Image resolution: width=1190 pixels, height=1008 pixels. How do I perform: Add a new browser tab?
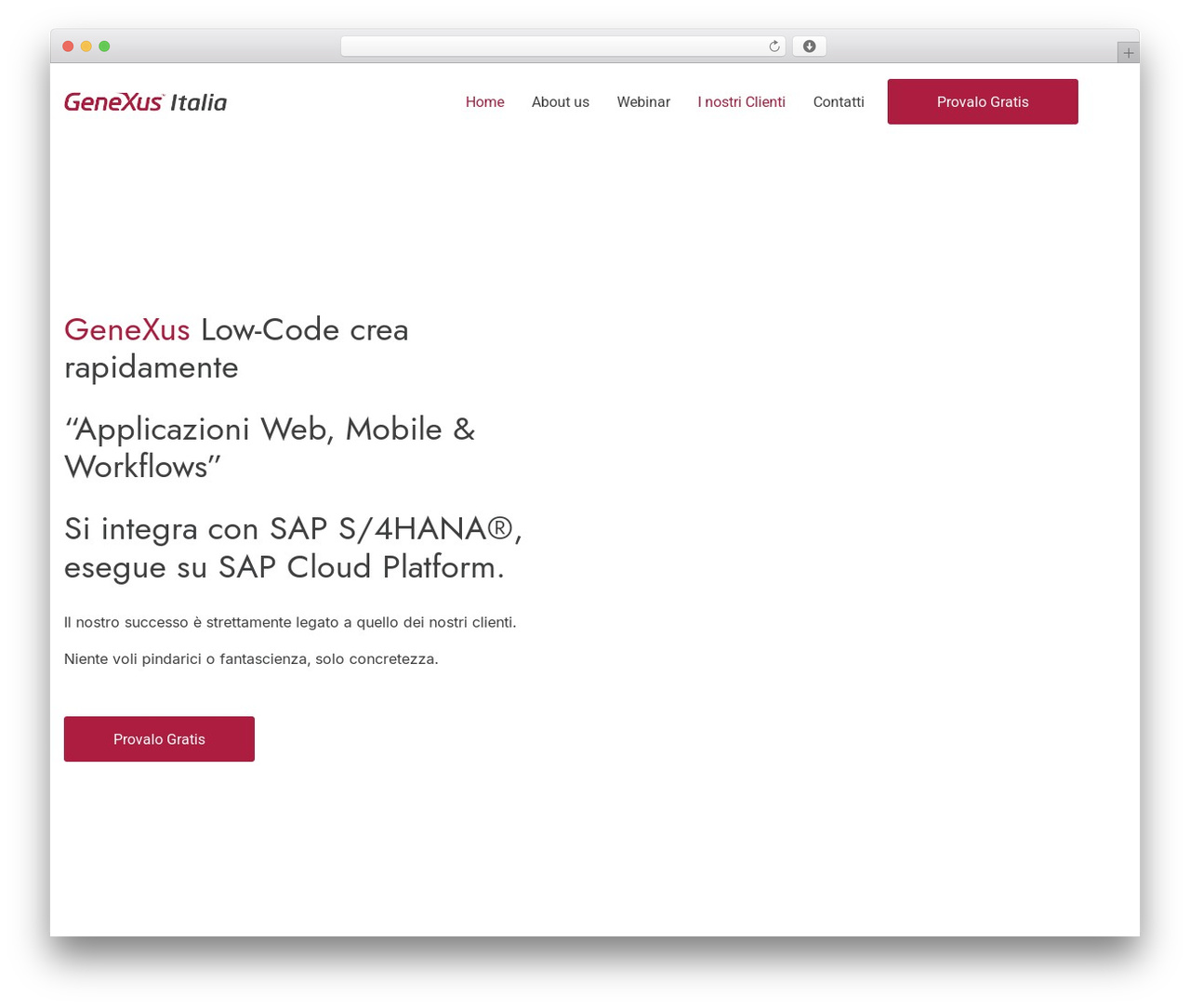click(x=1128, y=53)
